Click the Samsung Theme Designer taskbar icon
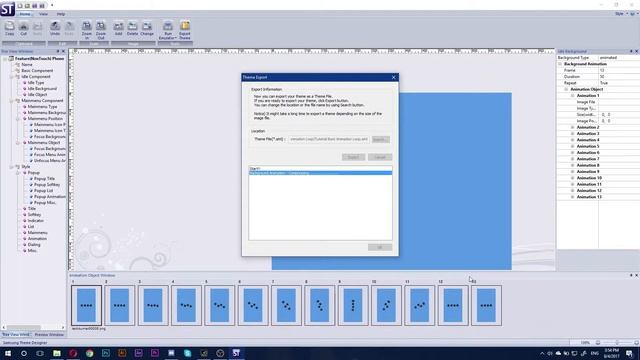The height and width of the screenshot is (360, 640). 236,353
